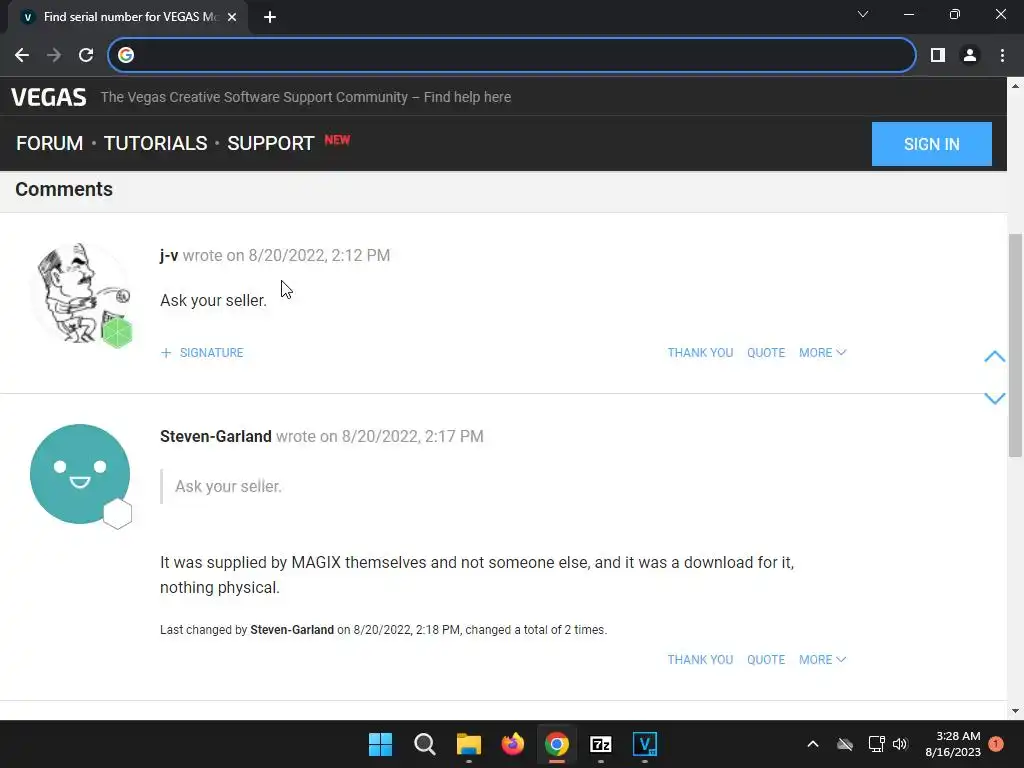1024x768 pixels.
Task: Click the SIGN IN button
Action: pyautogui.click(x=931, y=144)
